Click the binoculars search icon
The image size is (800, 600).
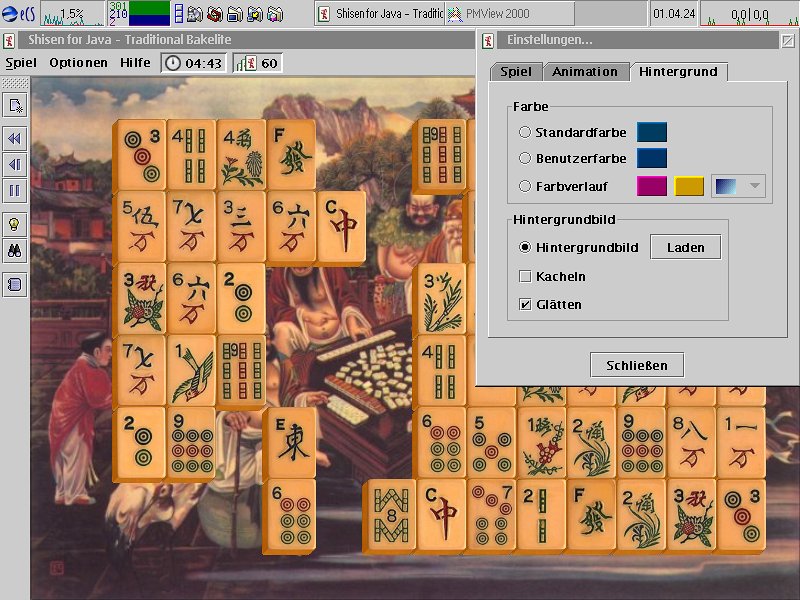pyautogui.click(x=15, y=251)
